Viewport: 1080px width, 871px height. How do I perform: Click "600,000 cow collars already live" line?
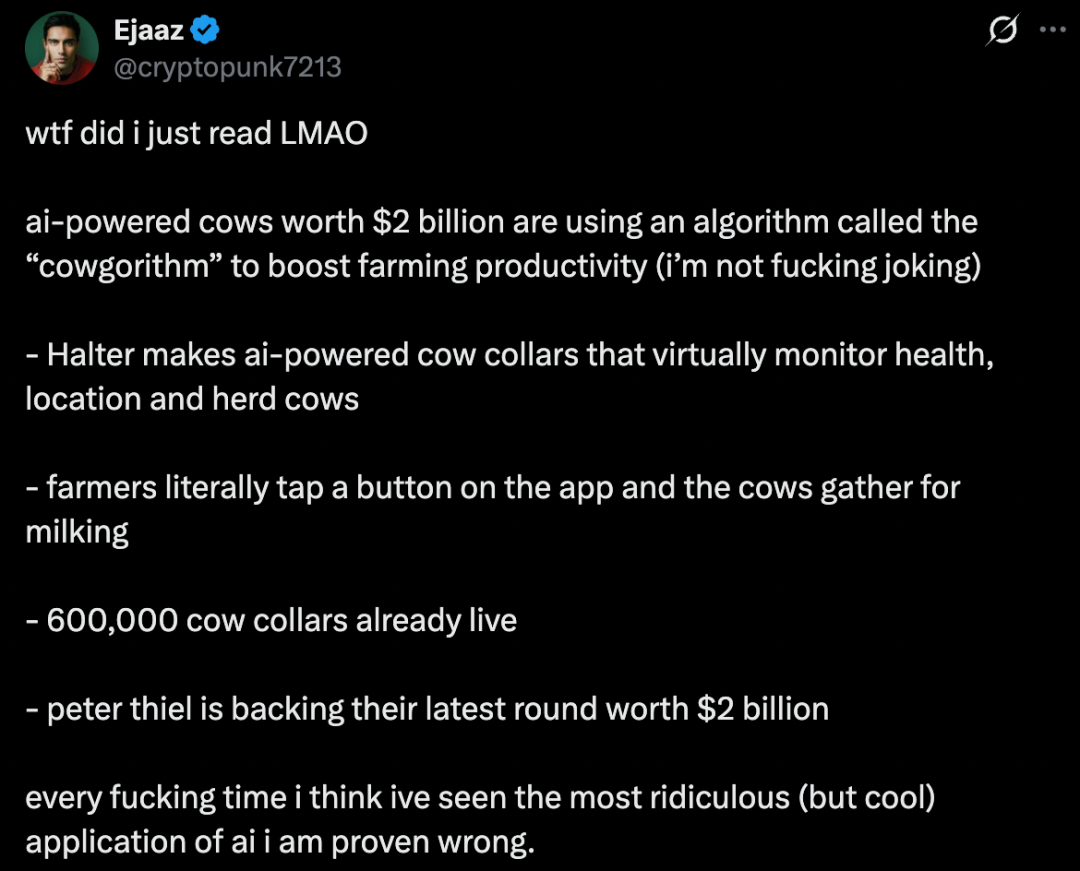click(271, 620)
